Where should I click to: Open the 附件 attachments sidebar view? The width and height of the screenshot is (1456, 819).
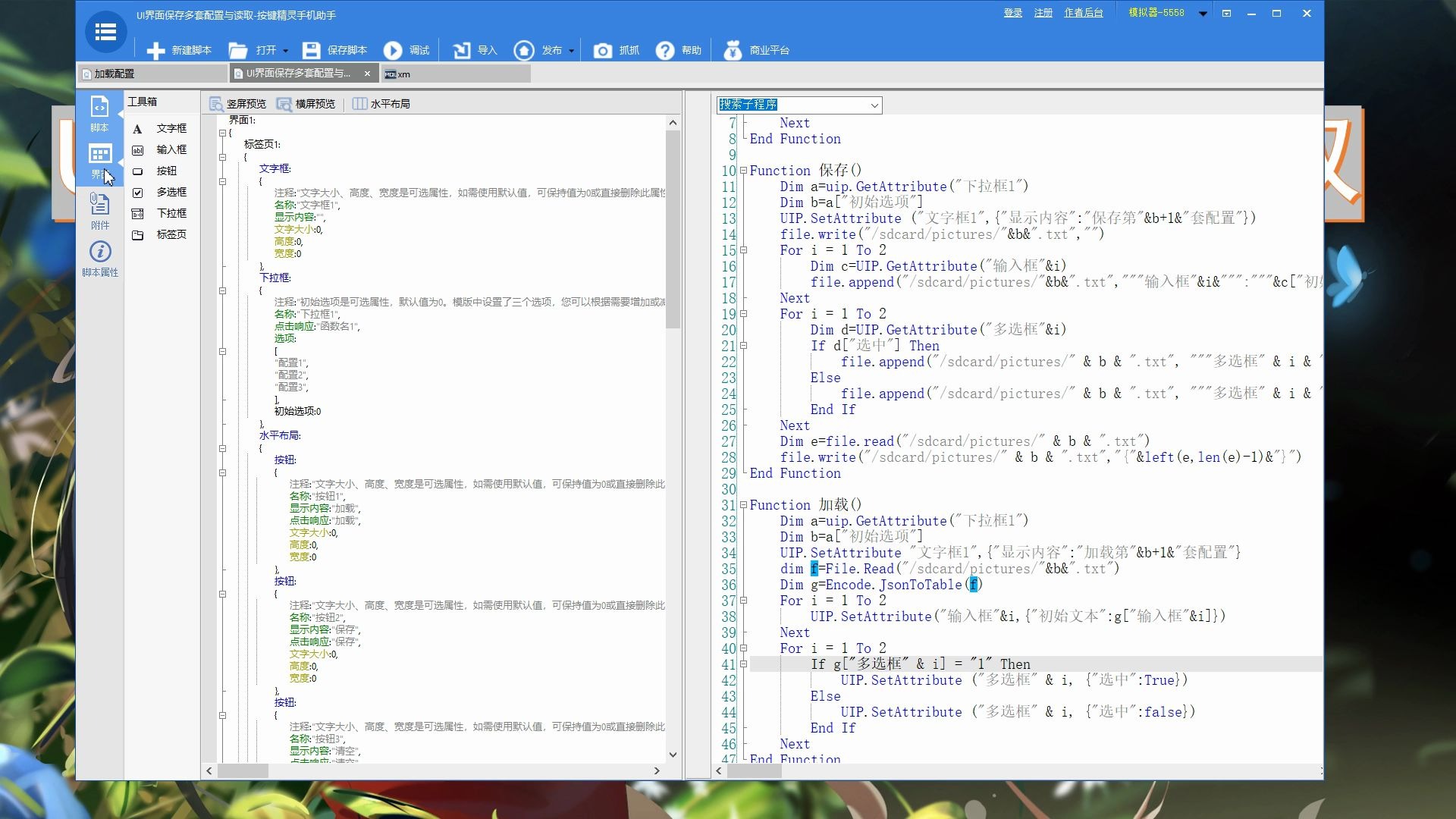[99, 210]
